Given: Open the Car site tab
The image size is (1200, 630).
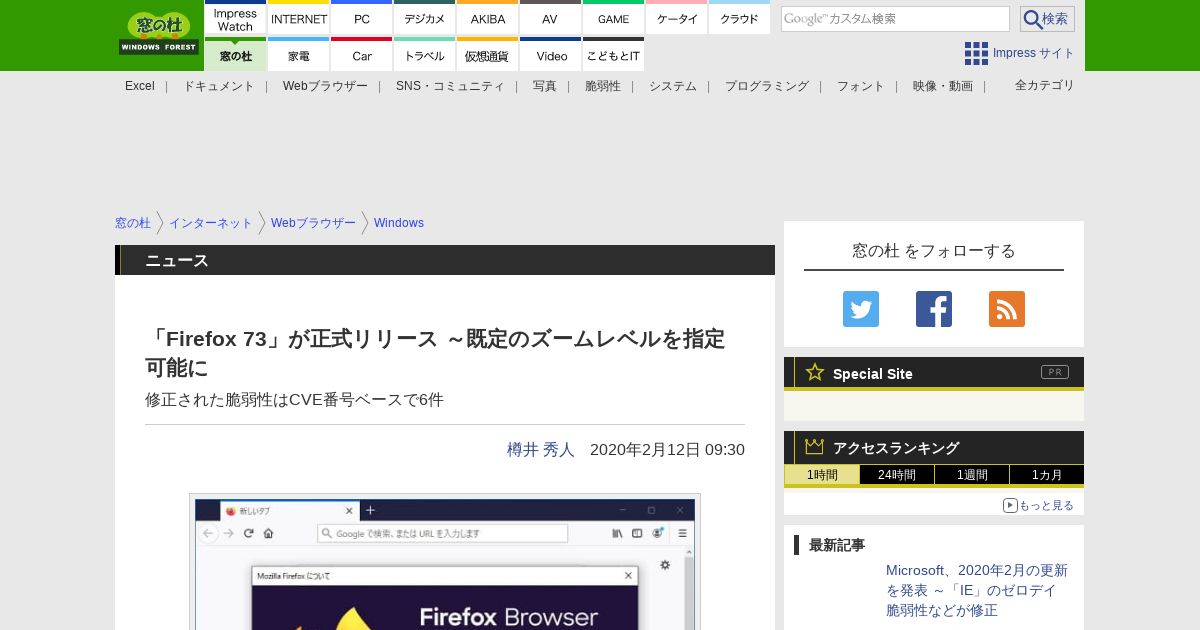Looking at the screenshot, I should click(362, 55).
